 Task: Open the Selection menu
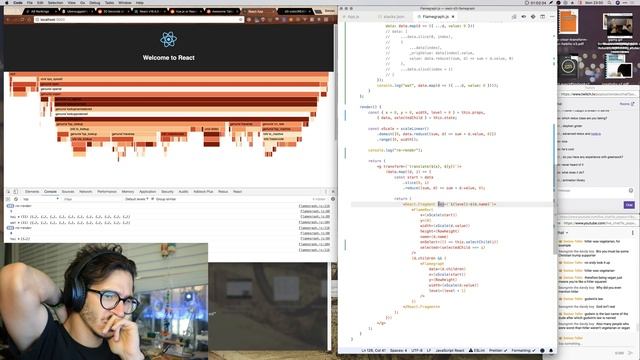[x=56, y=2]
